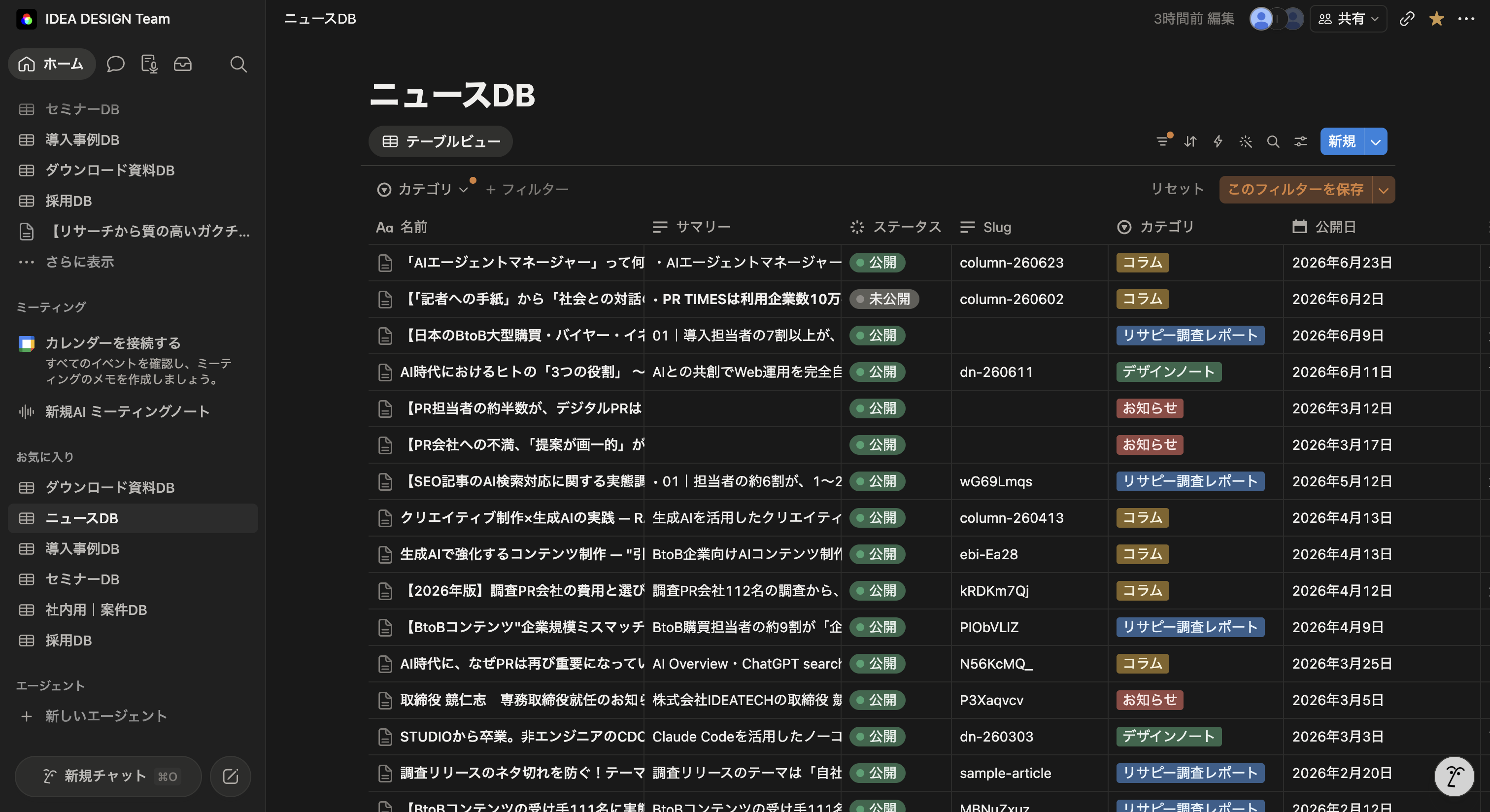Click カレンダーを接続する link
Viewport: 1490px width, 812px height.
tap(113, 343)
